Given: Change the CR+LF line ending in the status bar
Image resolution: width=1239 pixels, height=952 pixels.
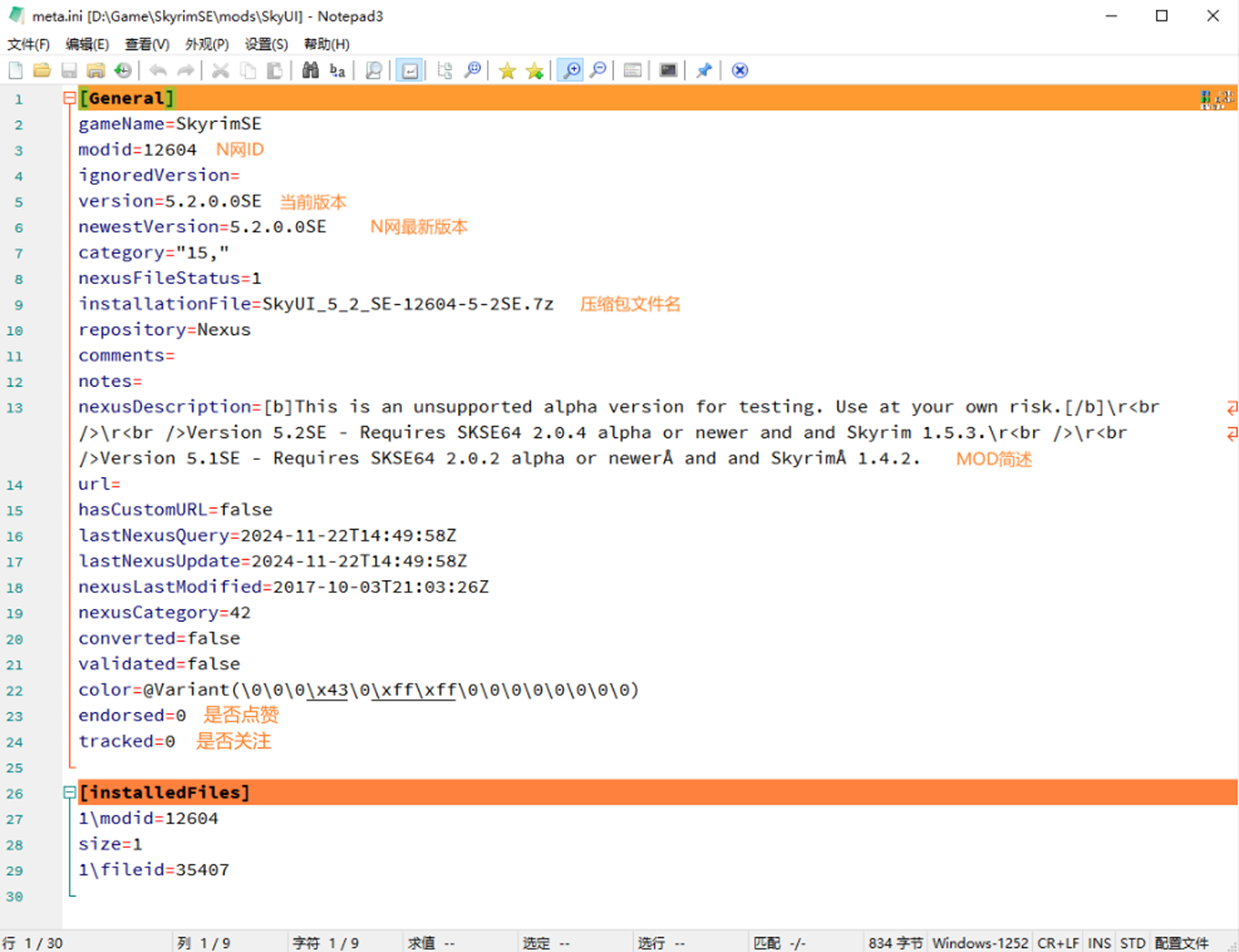Looking at the screenshot, I should [1057, 942].
